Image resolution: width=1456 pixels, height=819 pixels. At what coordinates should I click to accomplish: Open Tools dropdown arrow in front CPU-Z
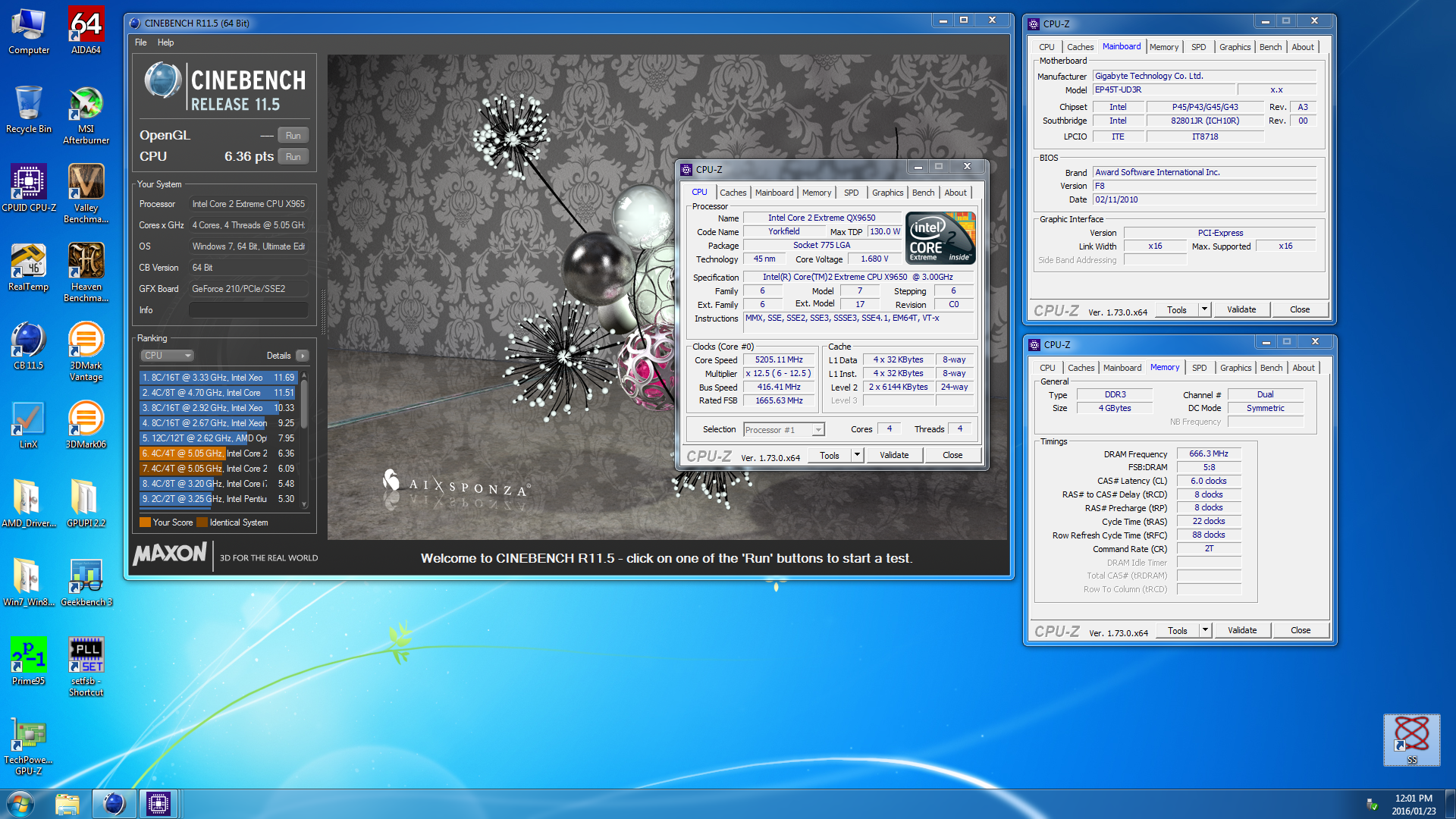click(x=857, y=455)
